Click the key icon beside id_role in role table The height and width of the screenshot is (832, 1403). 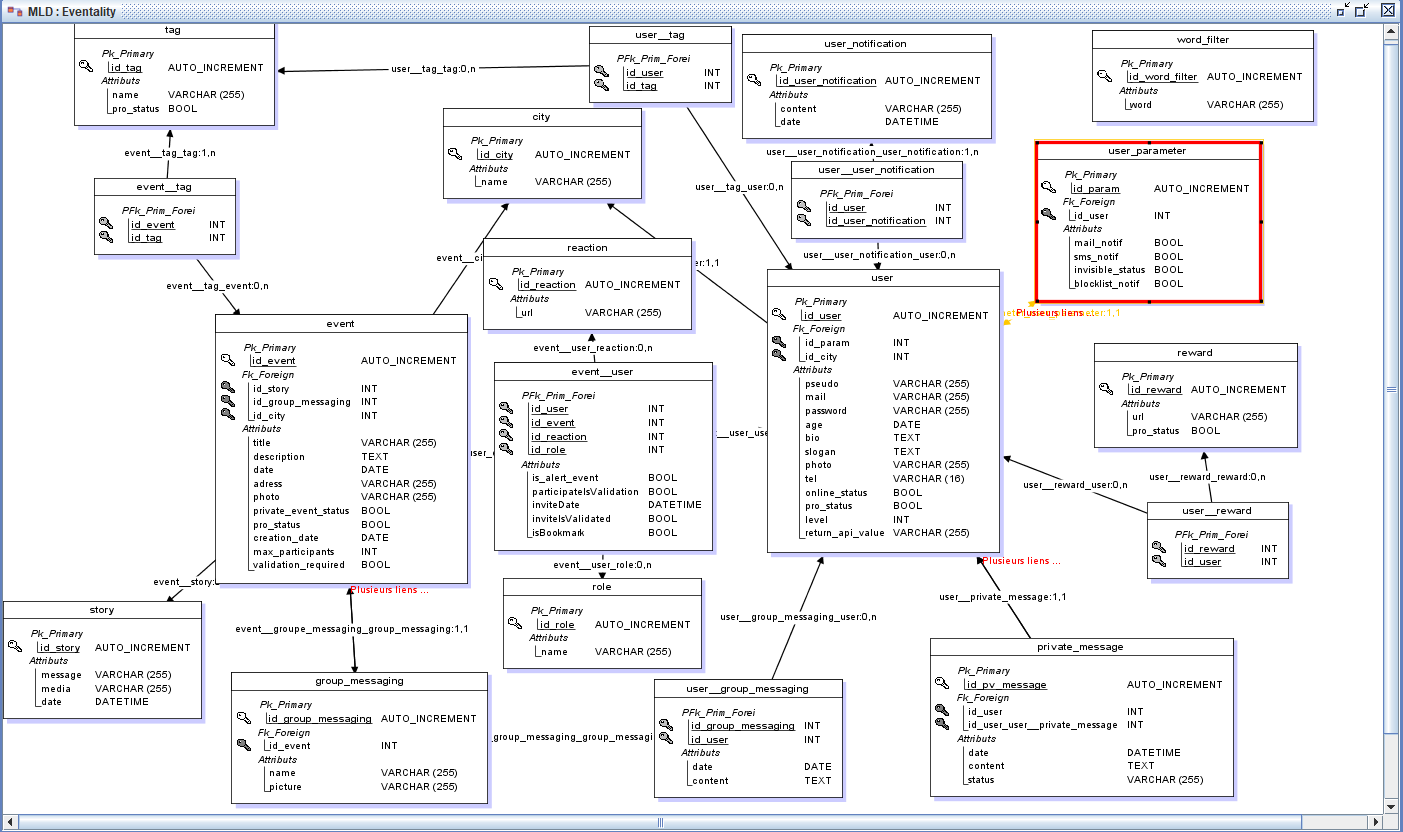coord(515,623)
